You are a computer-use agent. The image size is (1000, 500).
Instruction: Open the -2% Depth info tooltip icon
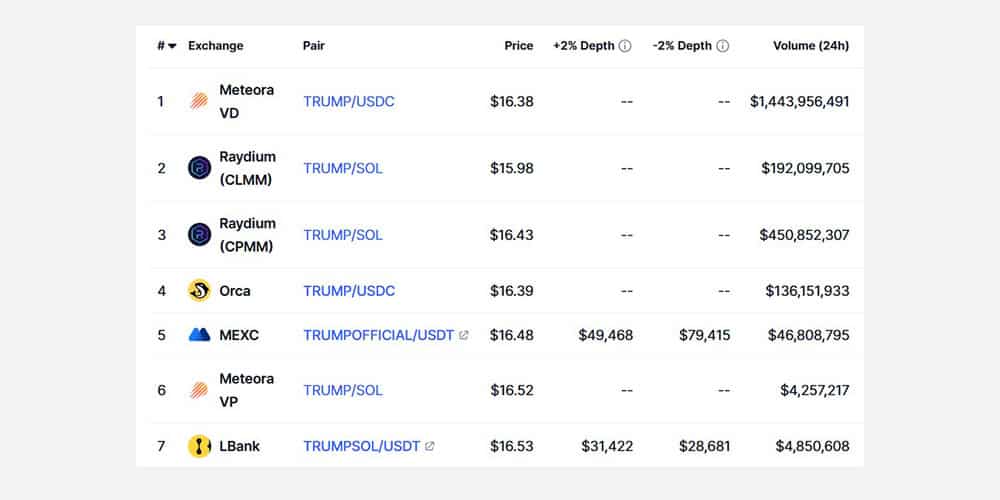[x=723, y=46]
